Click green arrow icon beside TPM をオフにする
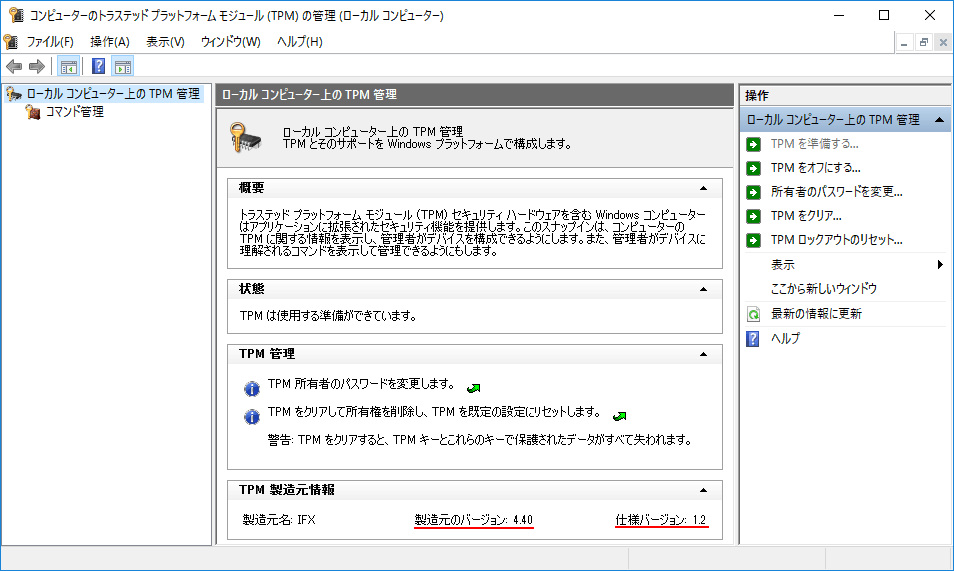This screenshot has width=954, height=571. point(753,168)
